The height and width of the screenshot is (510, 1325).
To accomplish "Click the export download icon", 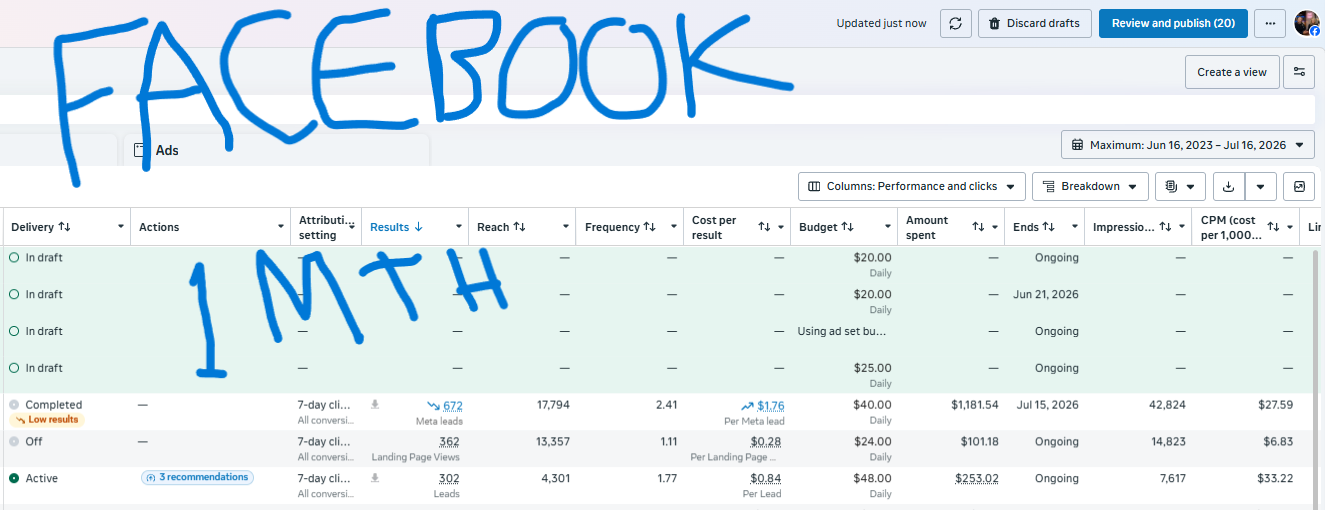I will pos(1228,186).
